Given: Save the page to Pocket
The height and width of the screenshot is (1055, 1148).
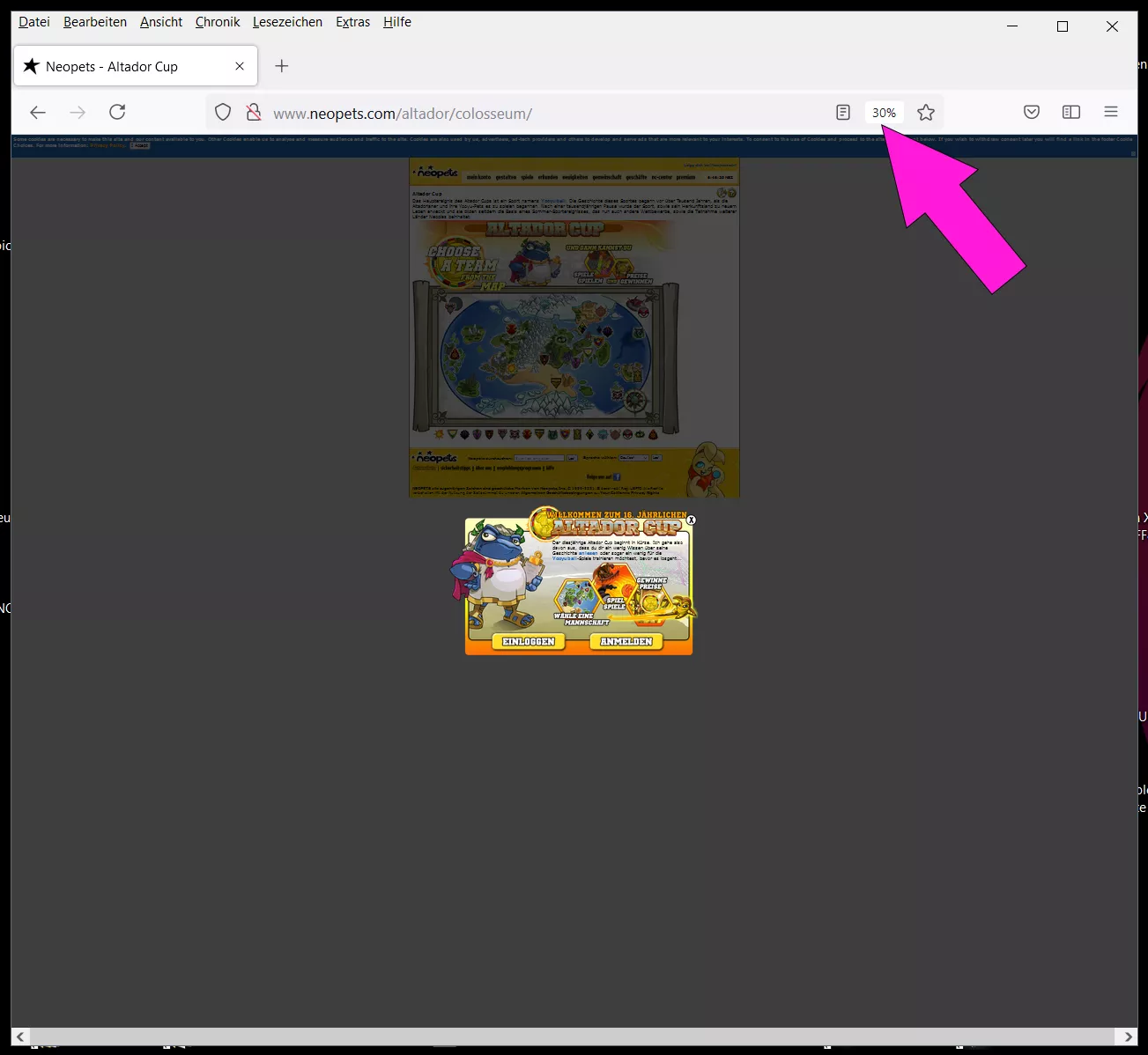Looking at the screenshot, I should pos(1032,112).
